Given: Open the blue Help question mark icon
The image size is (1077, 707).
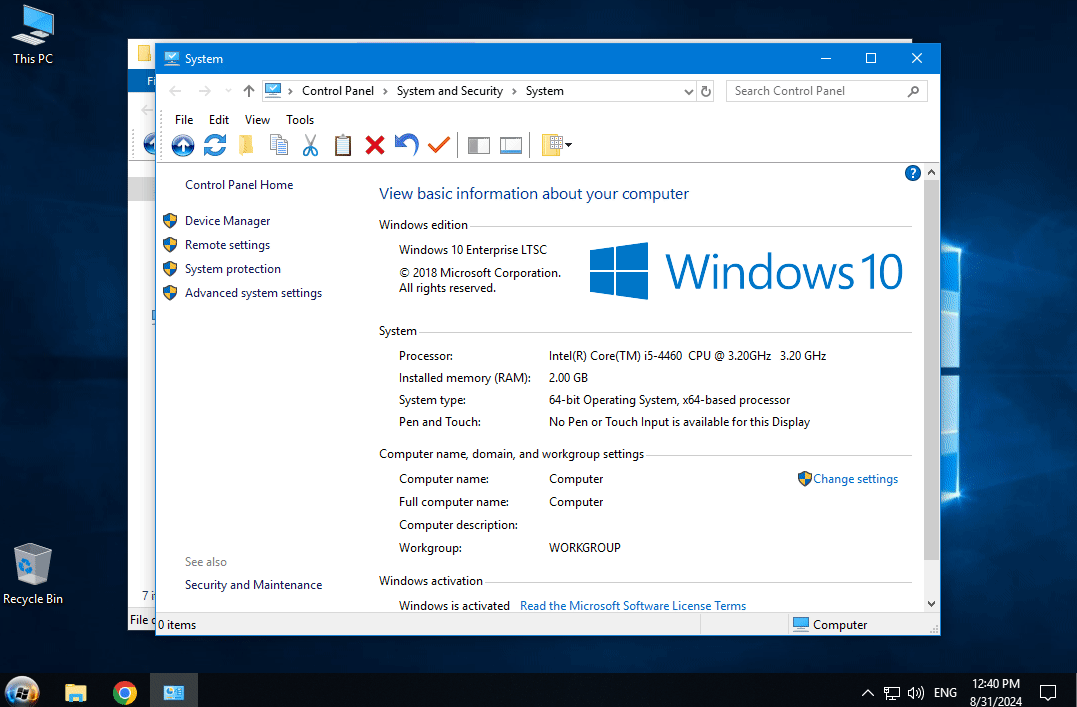Looking at the screenshot, I should pos(912,173).
